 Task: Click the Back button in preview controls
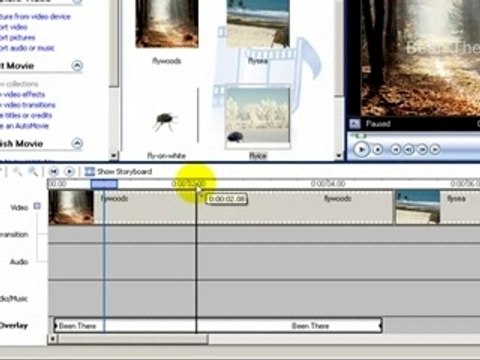(396, 150)
